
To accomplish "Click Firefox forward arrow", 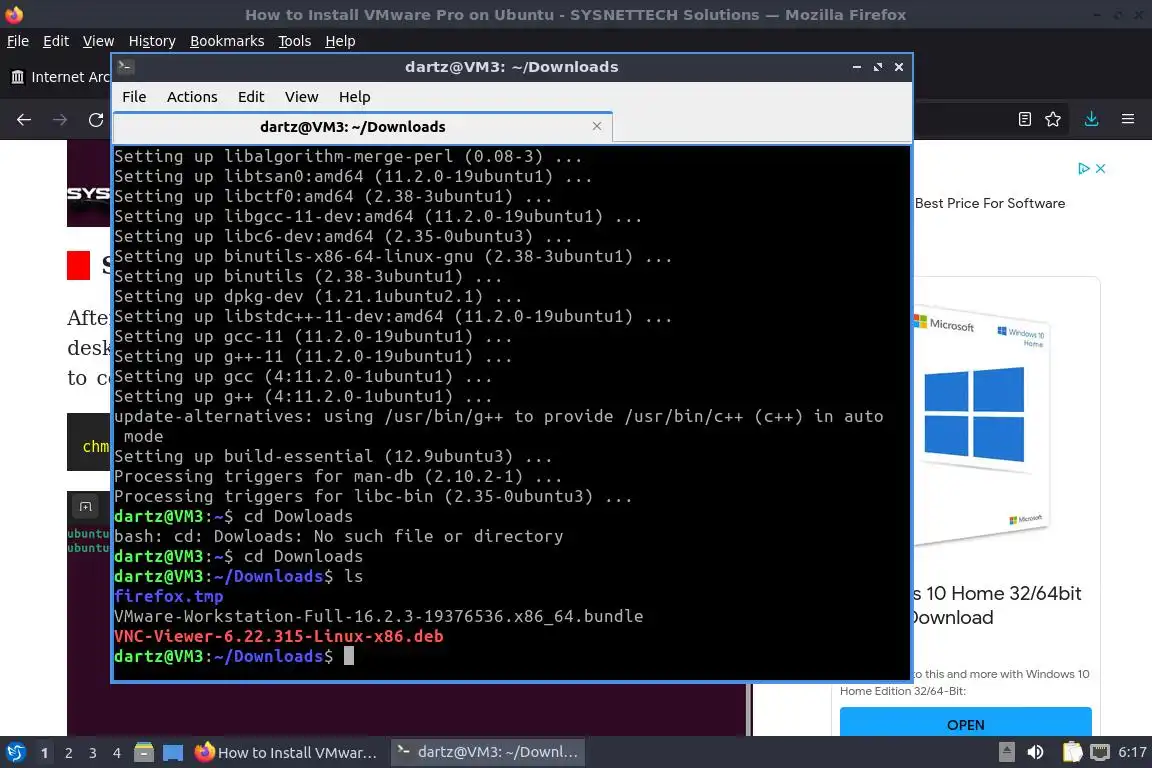I will (60, 120).
